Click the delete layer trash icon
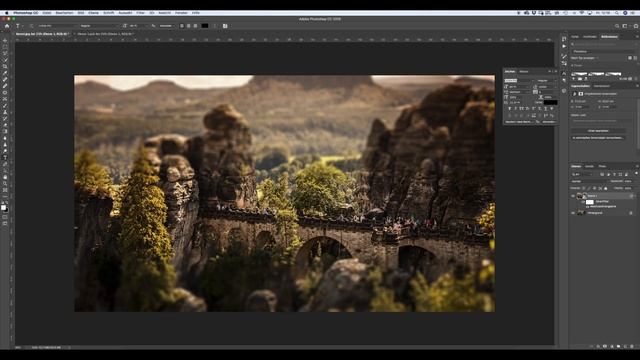Screen dimensions: 640x360 click(x=631, y=346)
